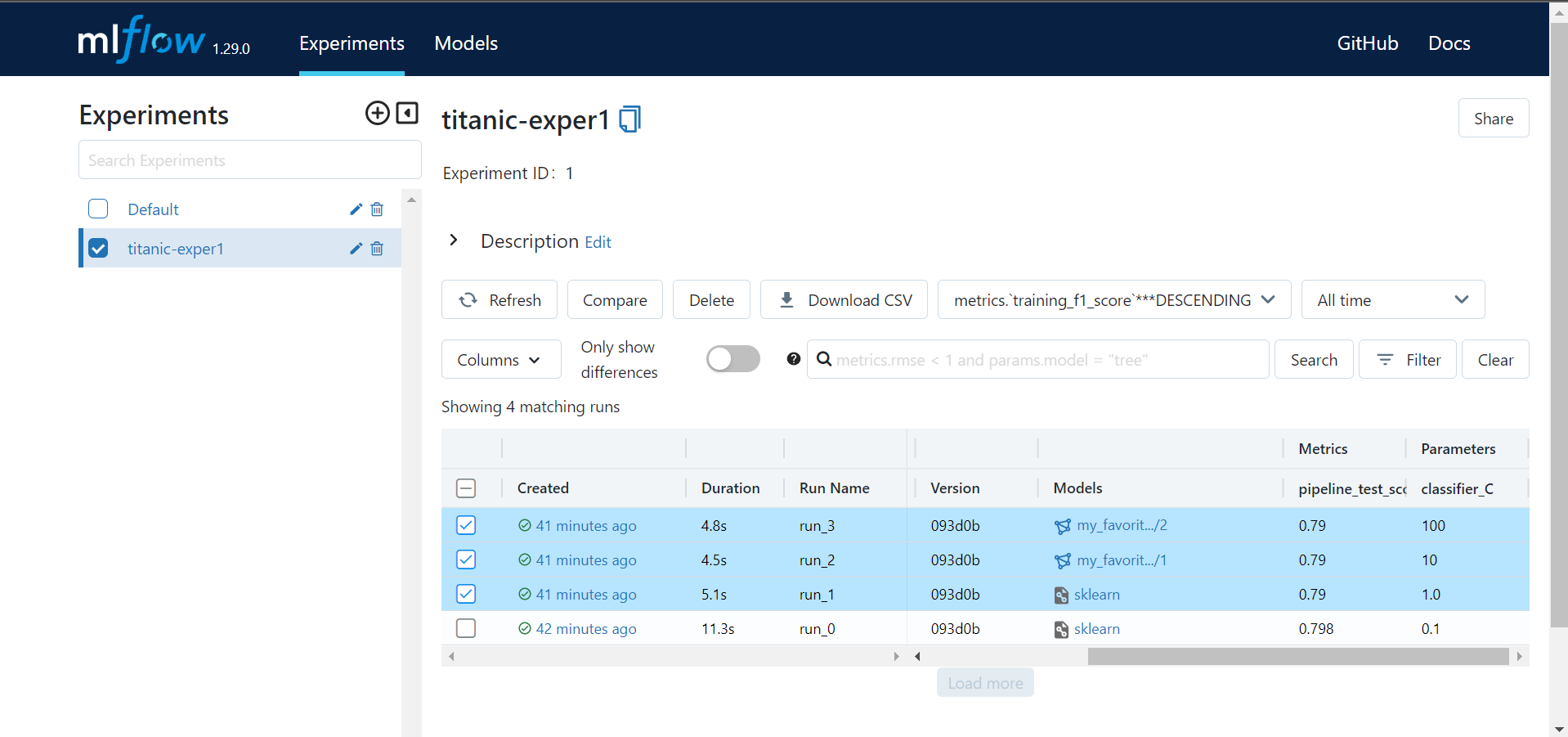1568x737 pixels.
Task: Click the edit pencil icon for titanic-exper1
Action: 355,249
